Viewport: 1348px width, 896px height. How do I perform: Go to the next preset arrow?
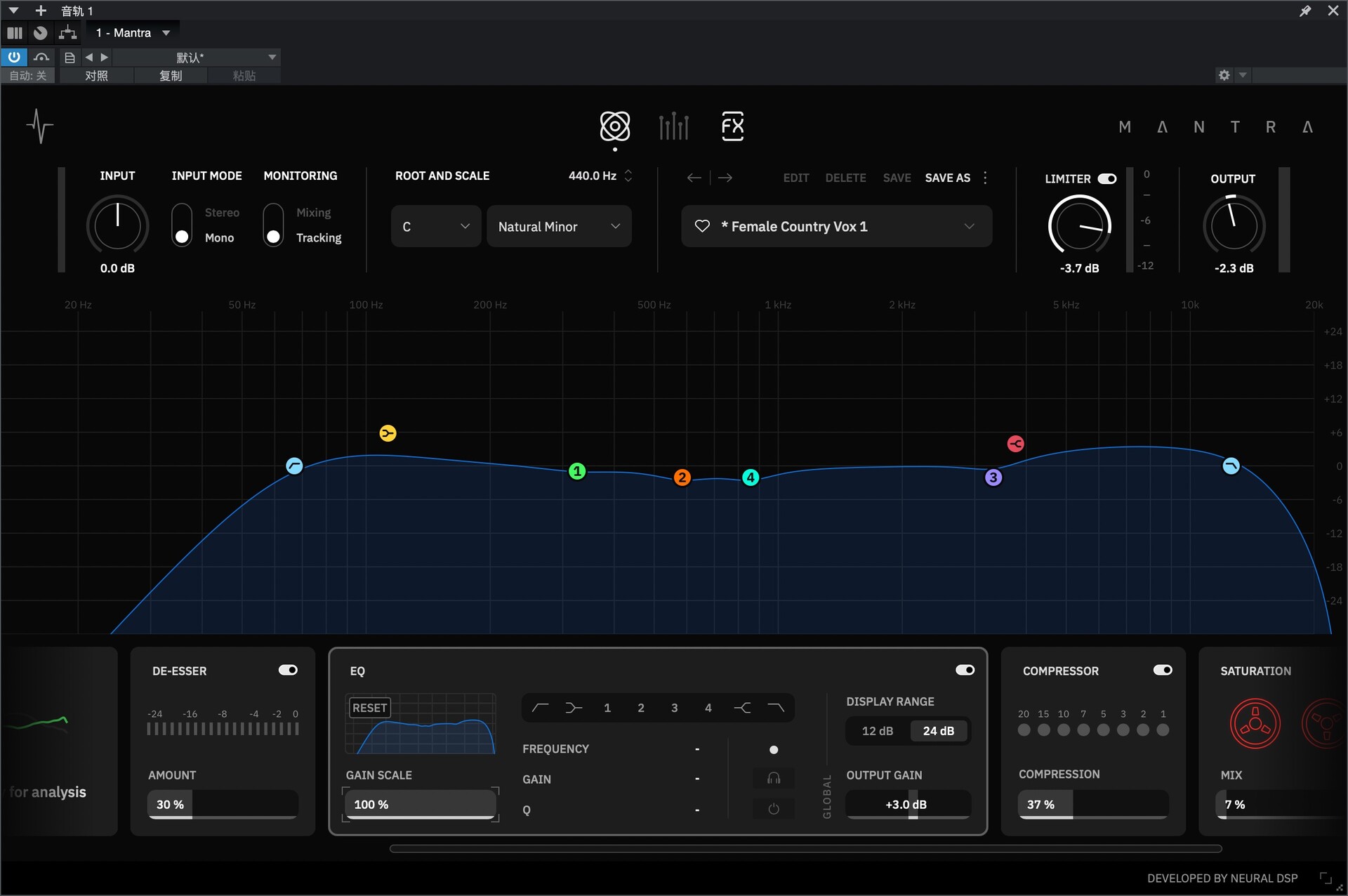pos(725,178)
